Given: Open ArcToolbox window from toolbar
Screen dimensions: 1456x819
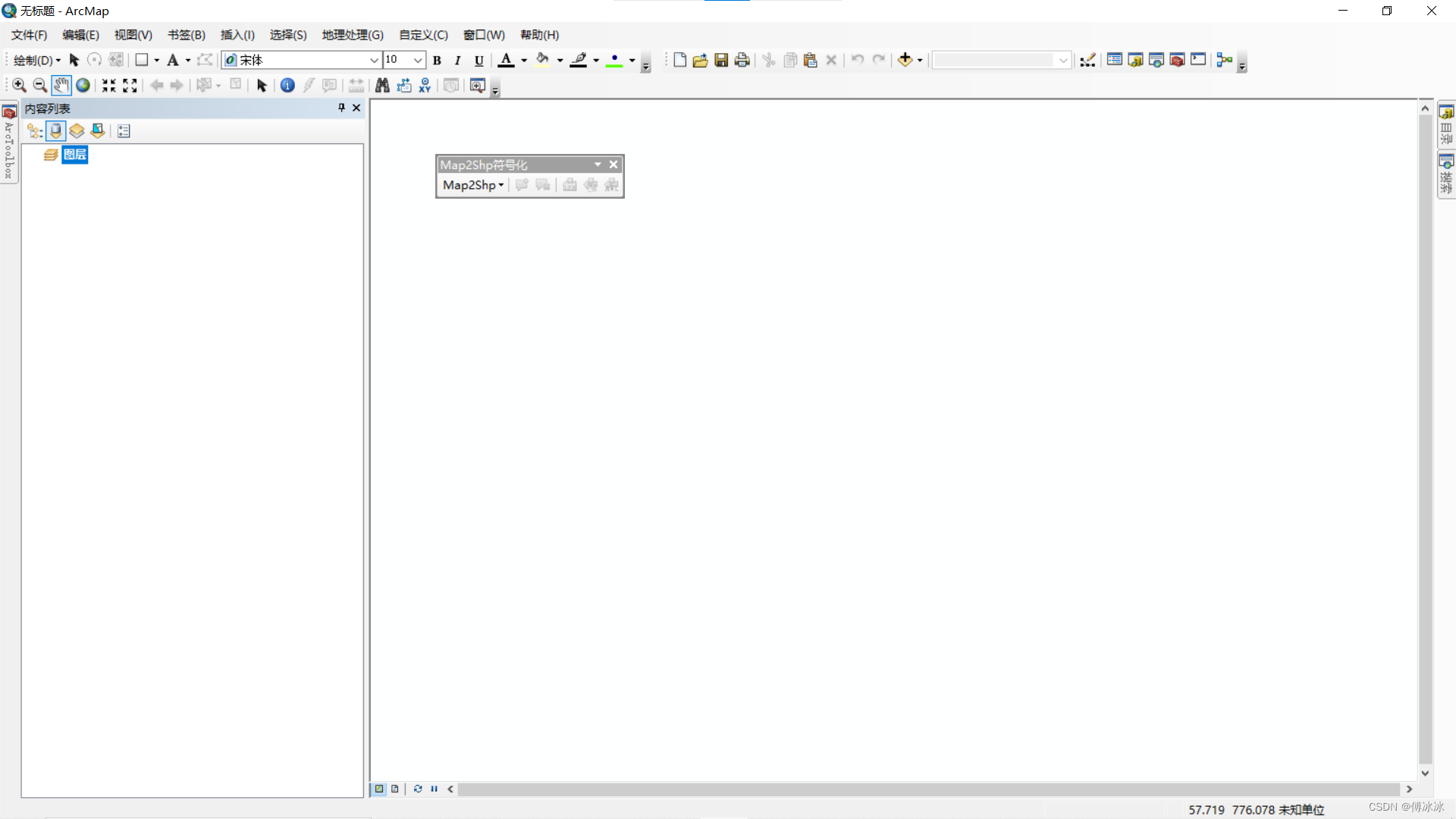Looking at the screenshot, I should click(1177, 60).
